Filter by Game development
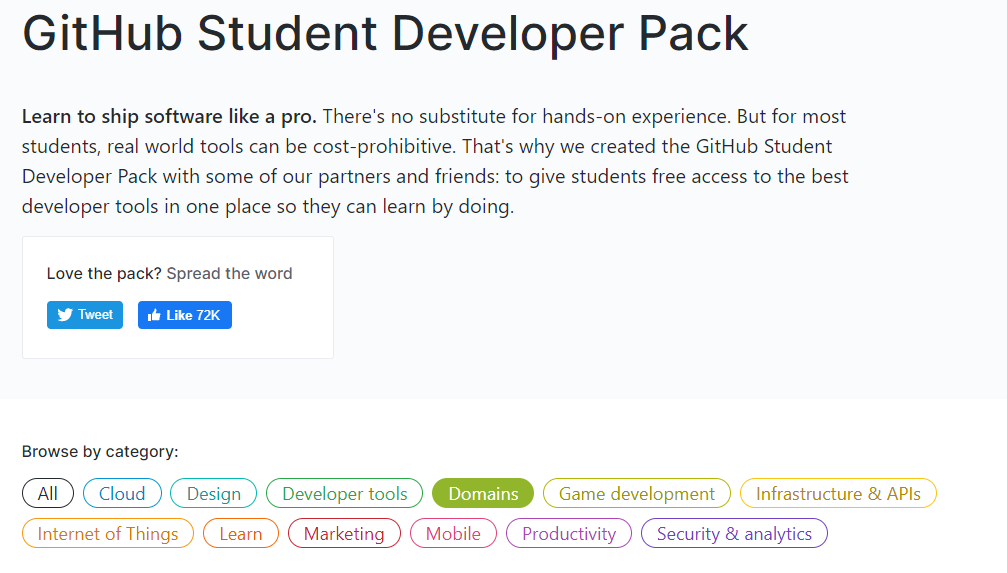1007x573 pixels. tap(637, 494)
